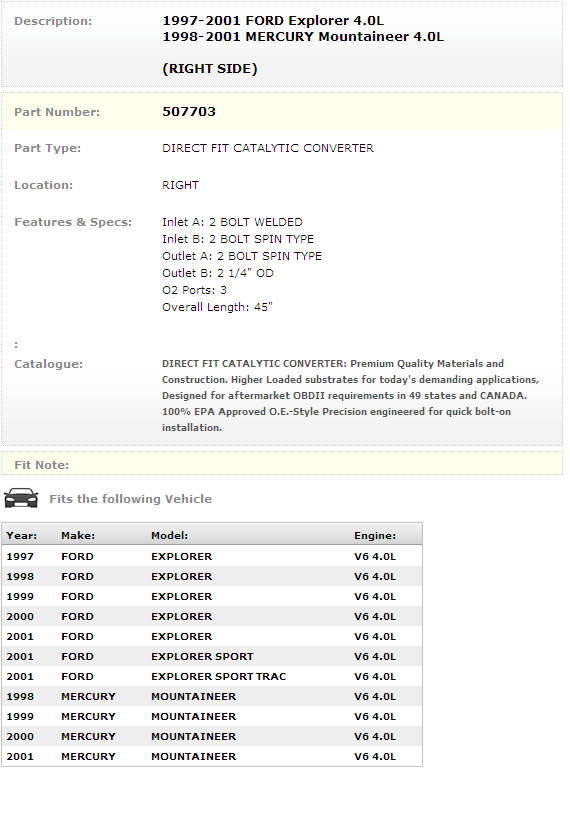Click the Engine column header

point(375,536)
